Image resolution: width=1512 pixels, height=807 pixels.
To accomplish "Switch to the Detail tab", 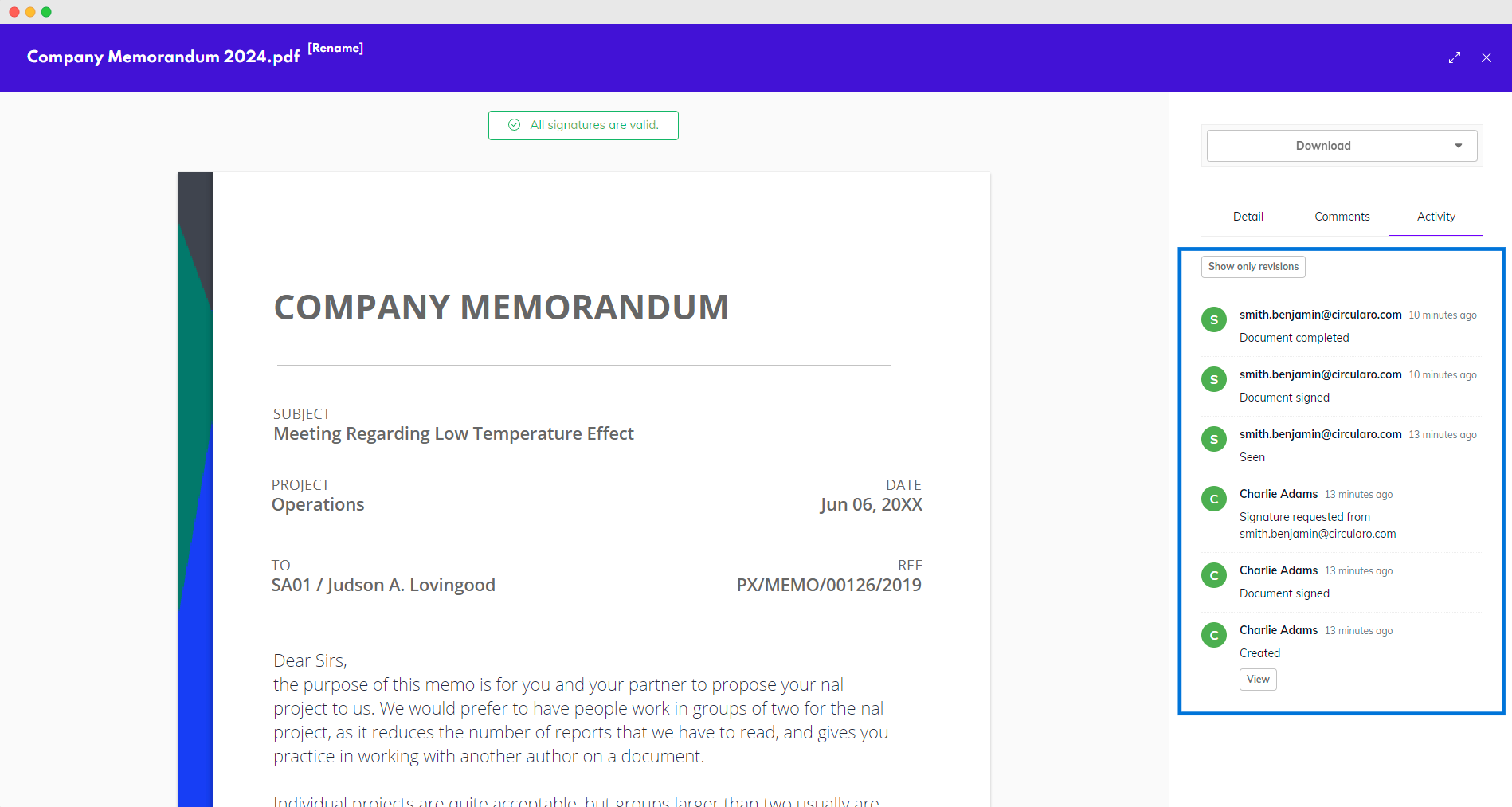I will tap(1248, 217).
